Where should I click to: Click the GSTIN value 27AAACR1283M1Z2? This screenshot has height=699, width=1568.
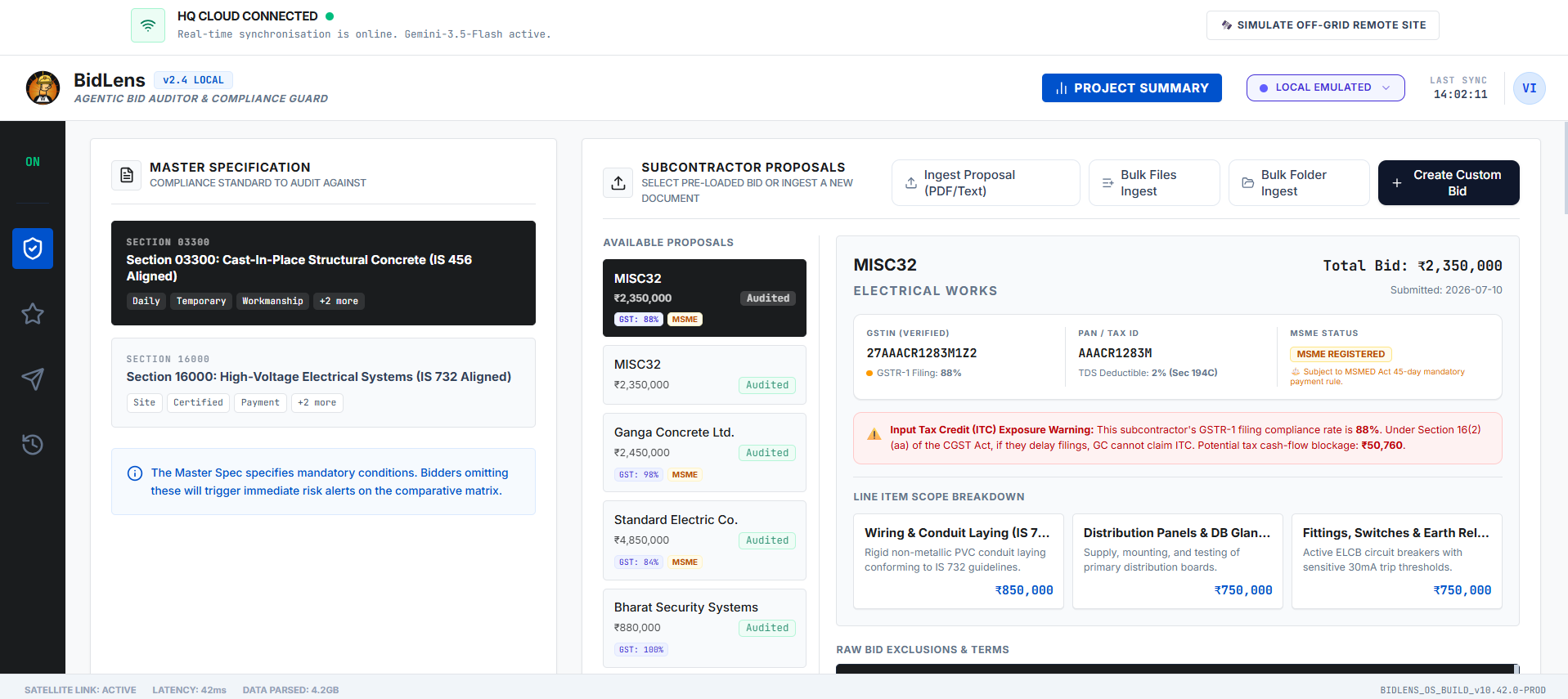coord(922,353)
